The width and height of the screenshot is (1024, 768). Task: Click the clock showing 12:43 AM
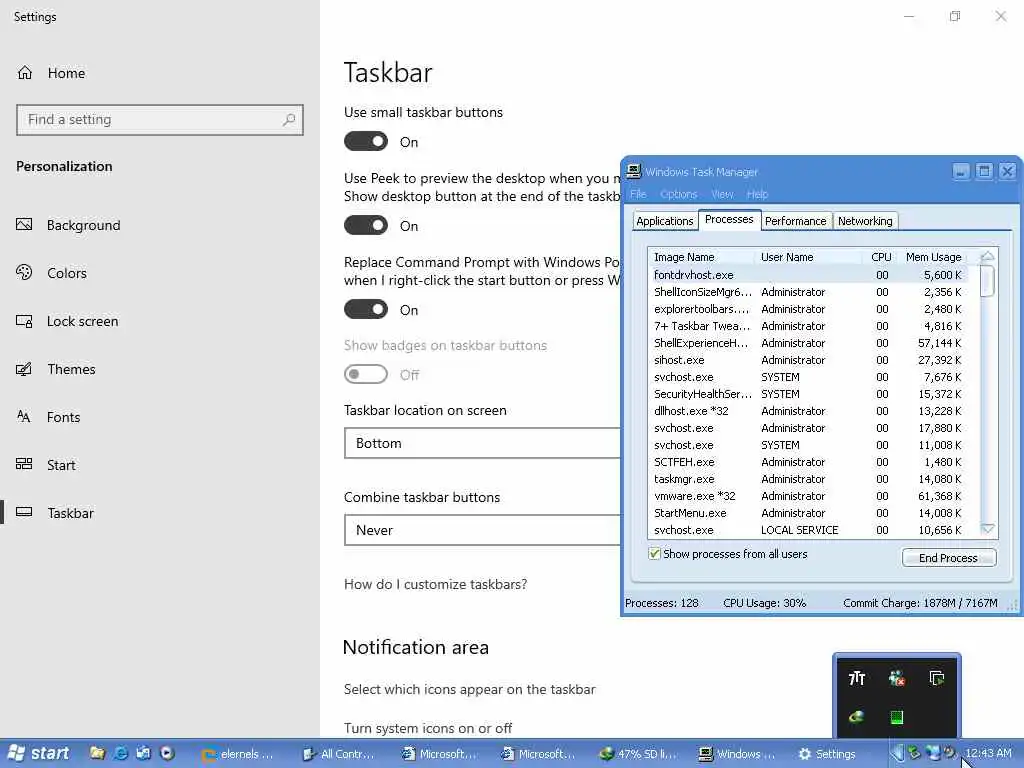(x=987, y=754)
